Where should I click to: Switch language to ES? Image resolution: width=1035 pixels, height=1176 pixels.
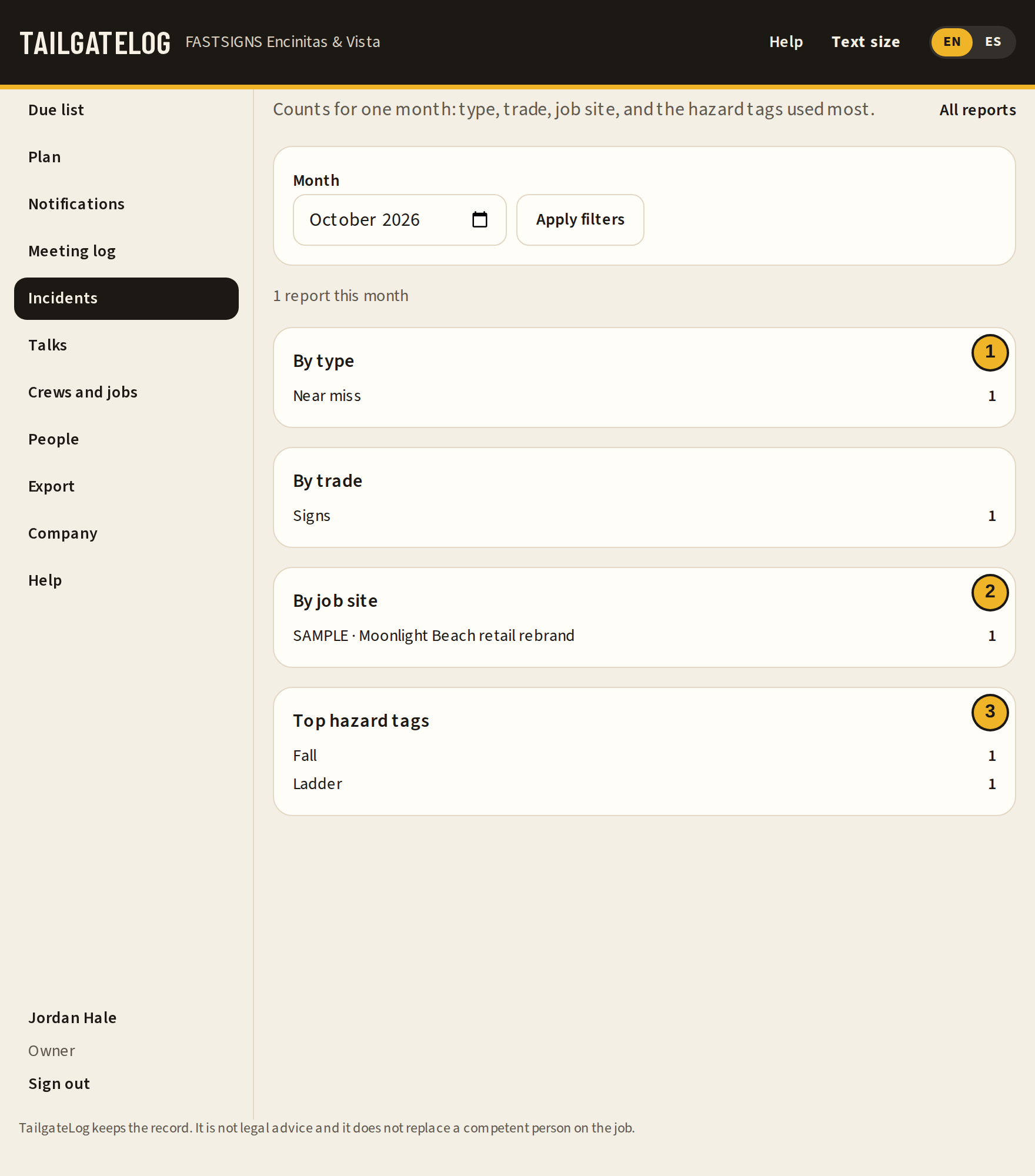(993, 42)
